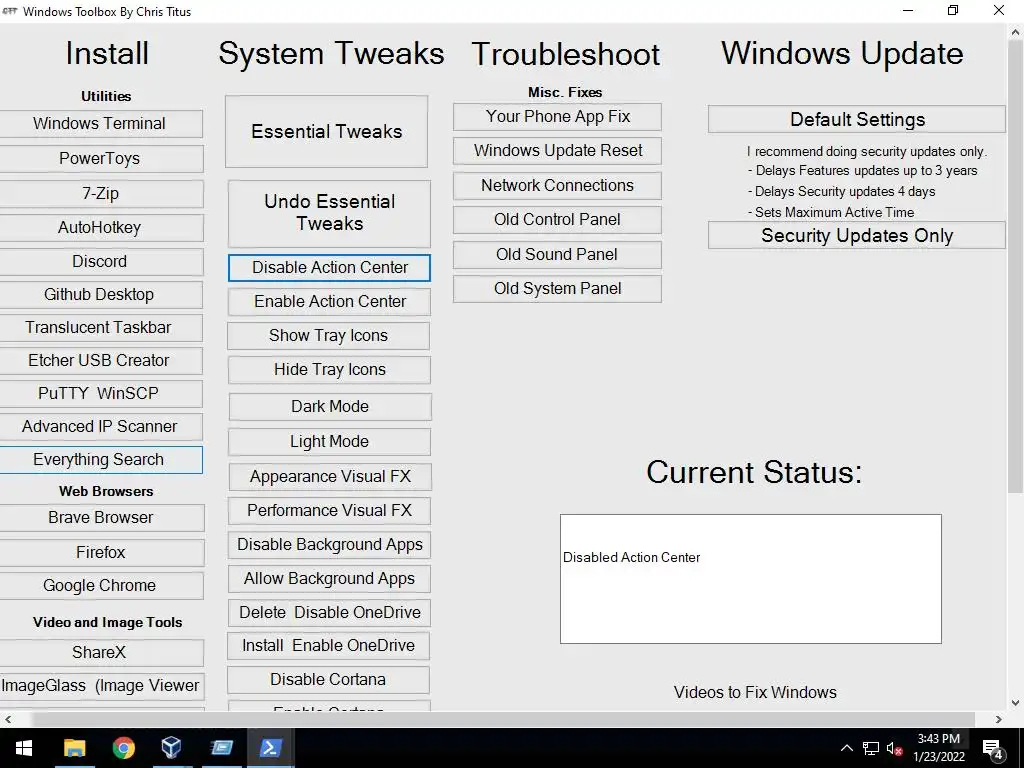Run Windows Update Reset
Image resolution: width=1024 pixels, height=768 pixels.
pyautogui.click(x=557, y=151)
